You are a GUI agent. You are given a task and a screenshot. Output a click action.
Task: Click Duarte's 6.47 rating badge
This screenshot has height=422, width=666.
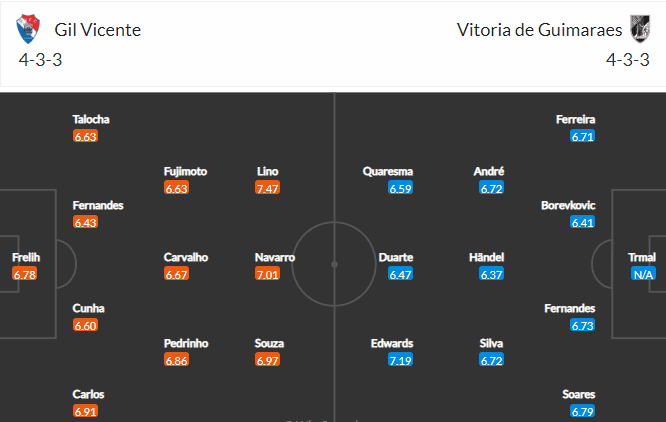(400, 274)
